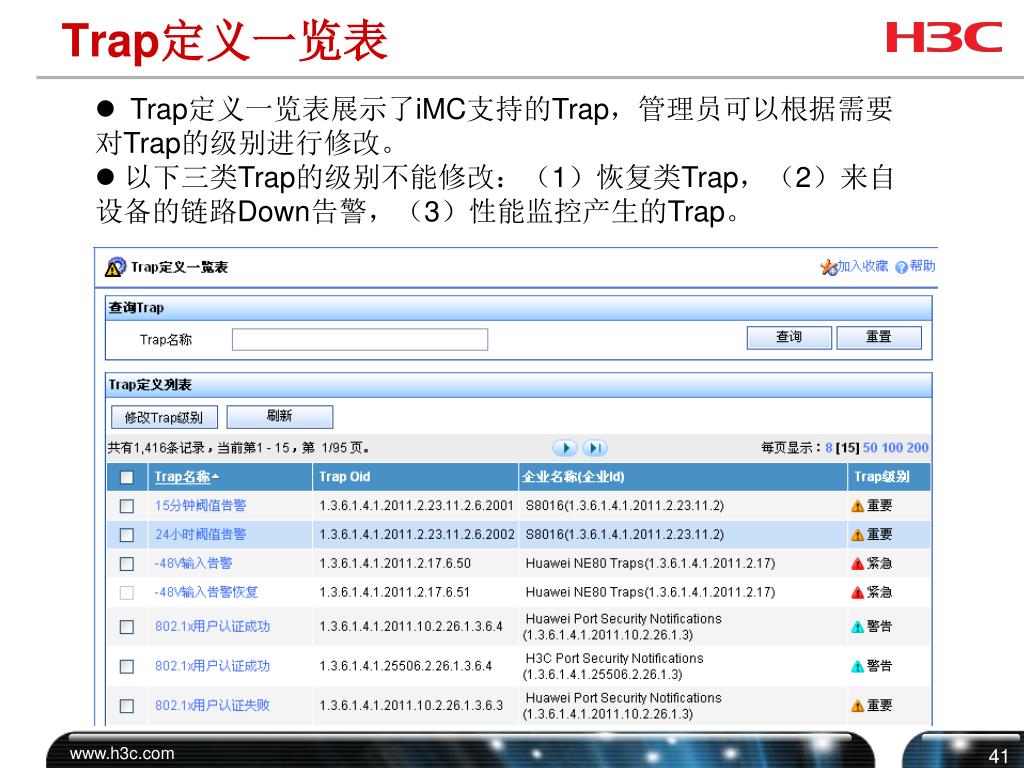Click the Trap Oid column header
The width and height of the screenshot is (1024, 768).
point(344,477)
